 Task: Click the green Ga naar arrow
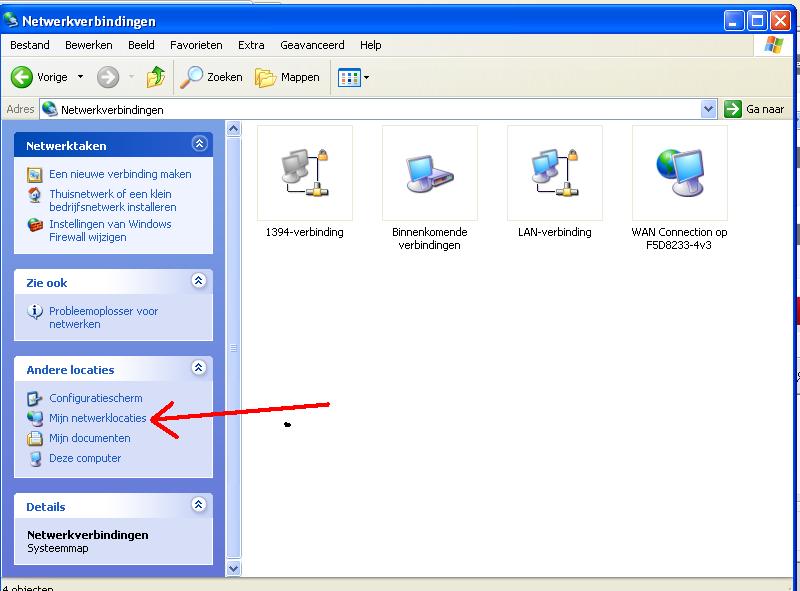pos(733,109)
